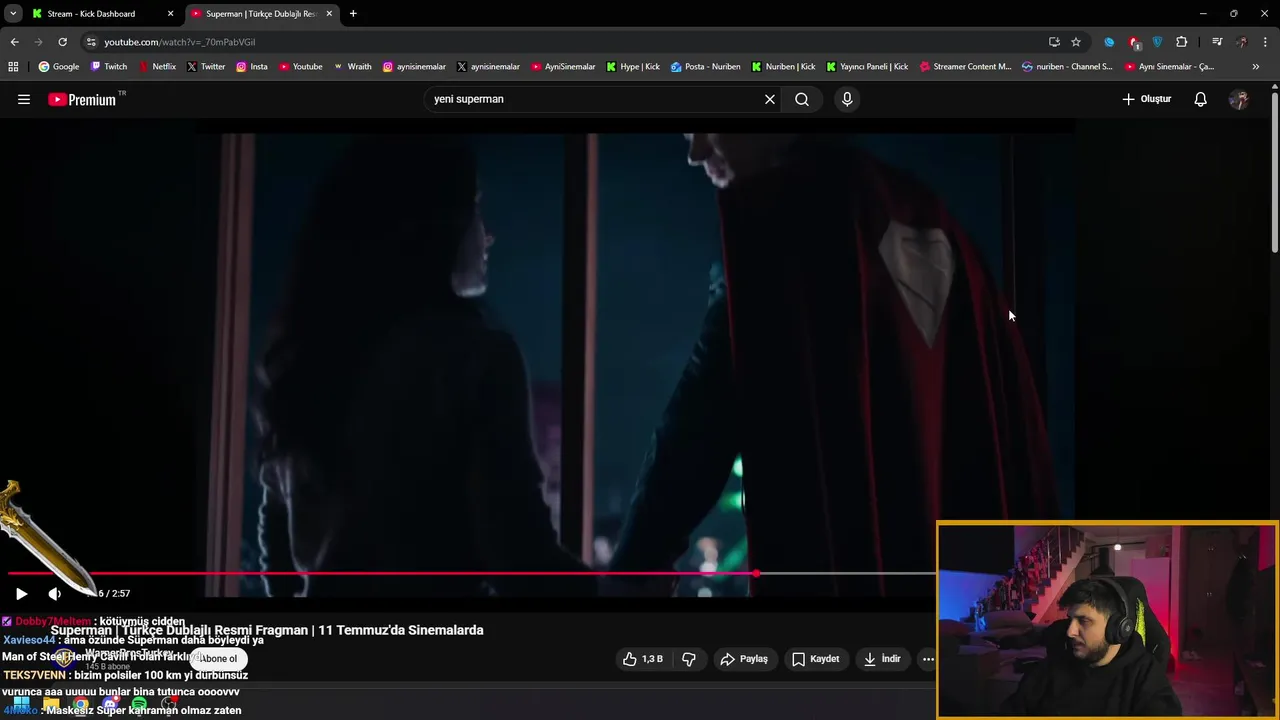
Task: Reload the current page
Action: [x=62, y=42]
